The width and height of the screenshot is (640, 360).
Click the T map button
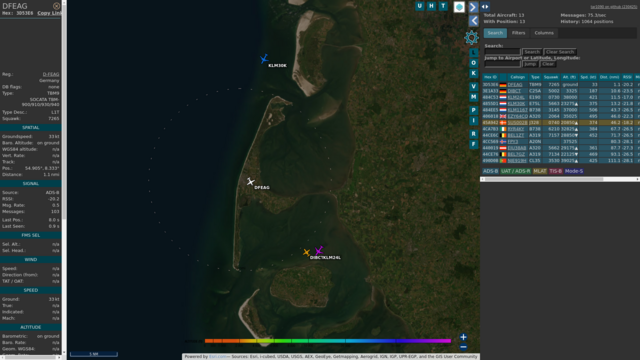pos(443,6)
